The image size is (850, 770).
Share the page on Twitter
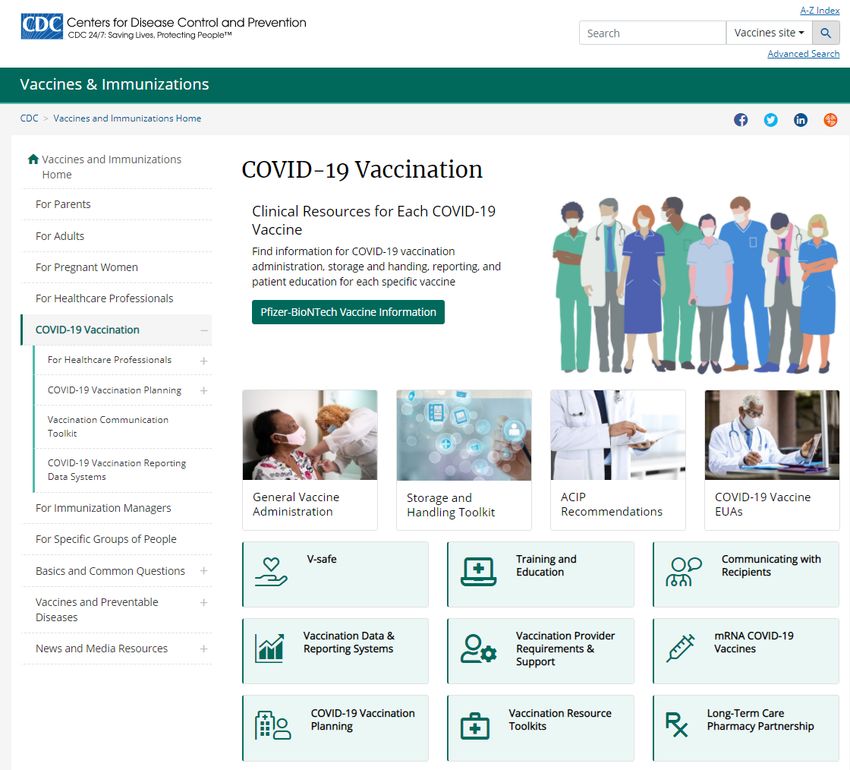pos(770,120)
